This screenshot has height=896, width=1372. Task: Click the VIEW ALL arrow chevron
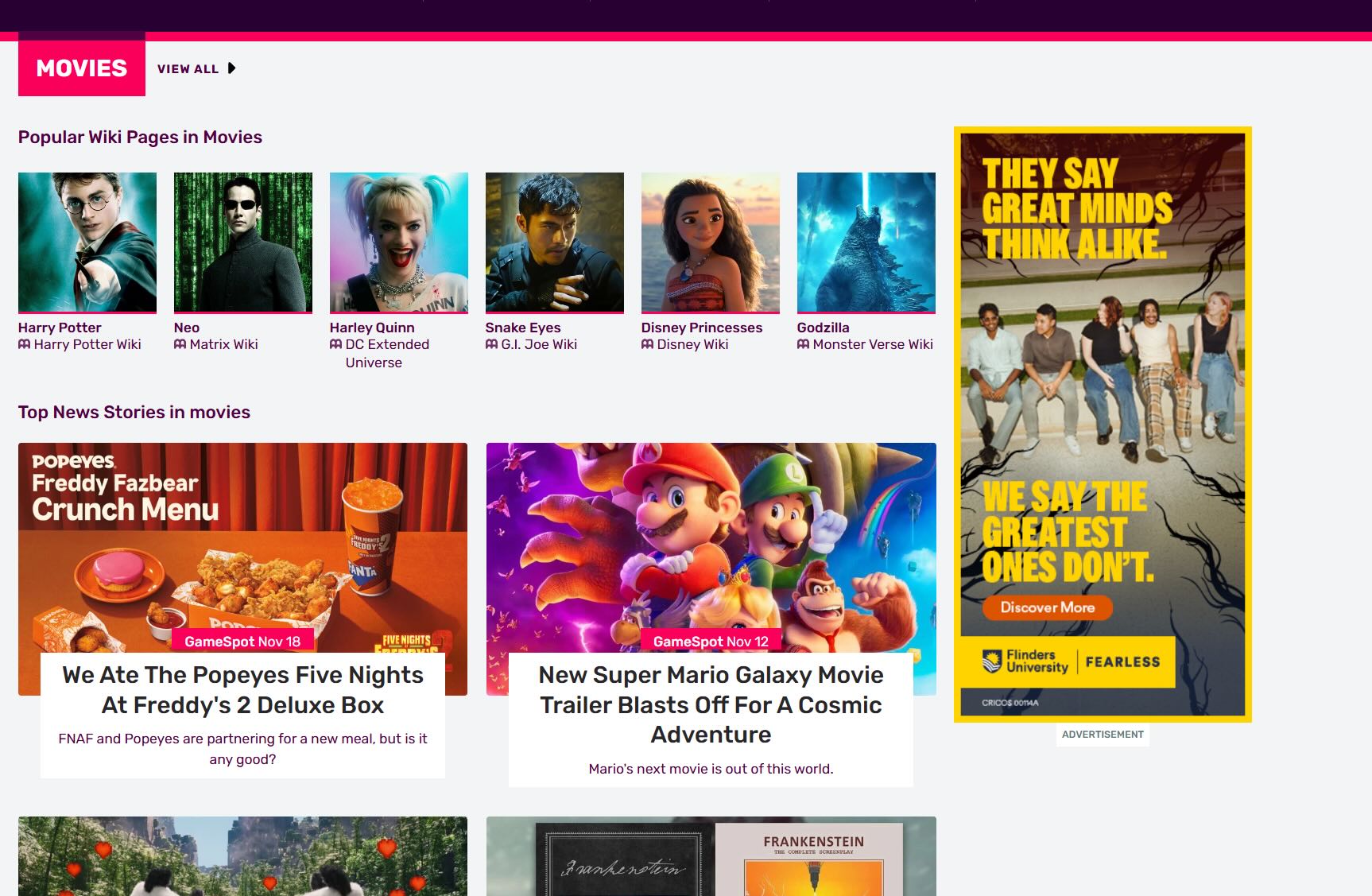tap(231, 68)
